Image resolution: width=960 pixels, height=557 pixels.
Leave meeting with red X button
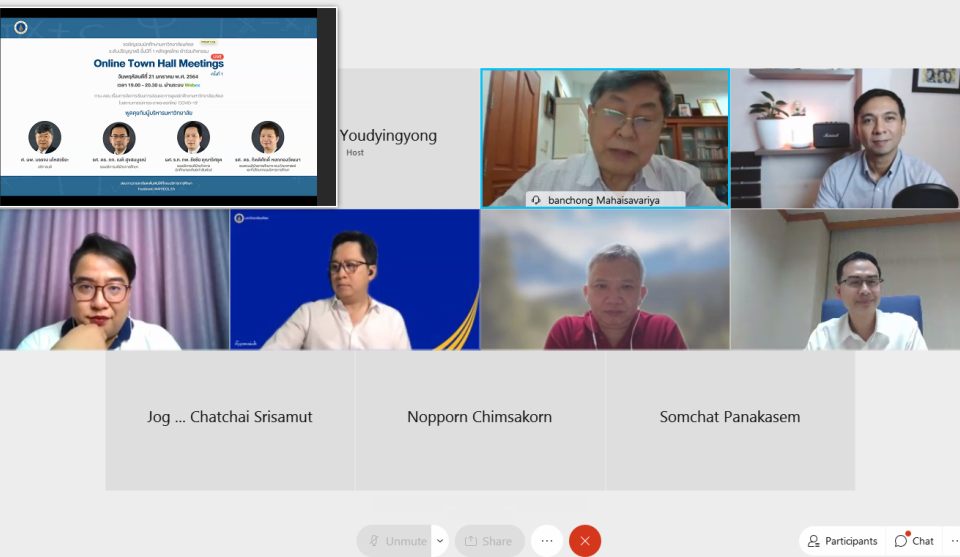pyautogui.click(x=585, y=541)
